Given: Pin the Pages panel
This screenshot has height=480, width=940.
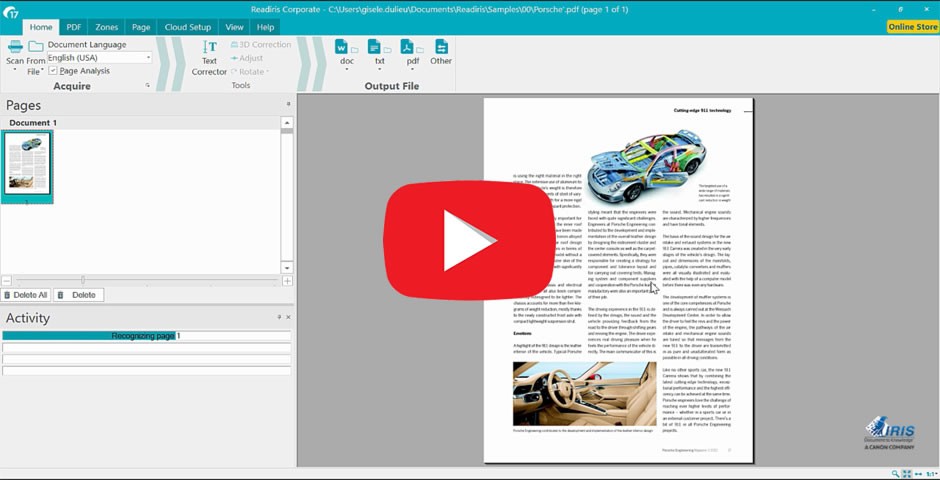Looking at the screenshot, I should point(288,104).
